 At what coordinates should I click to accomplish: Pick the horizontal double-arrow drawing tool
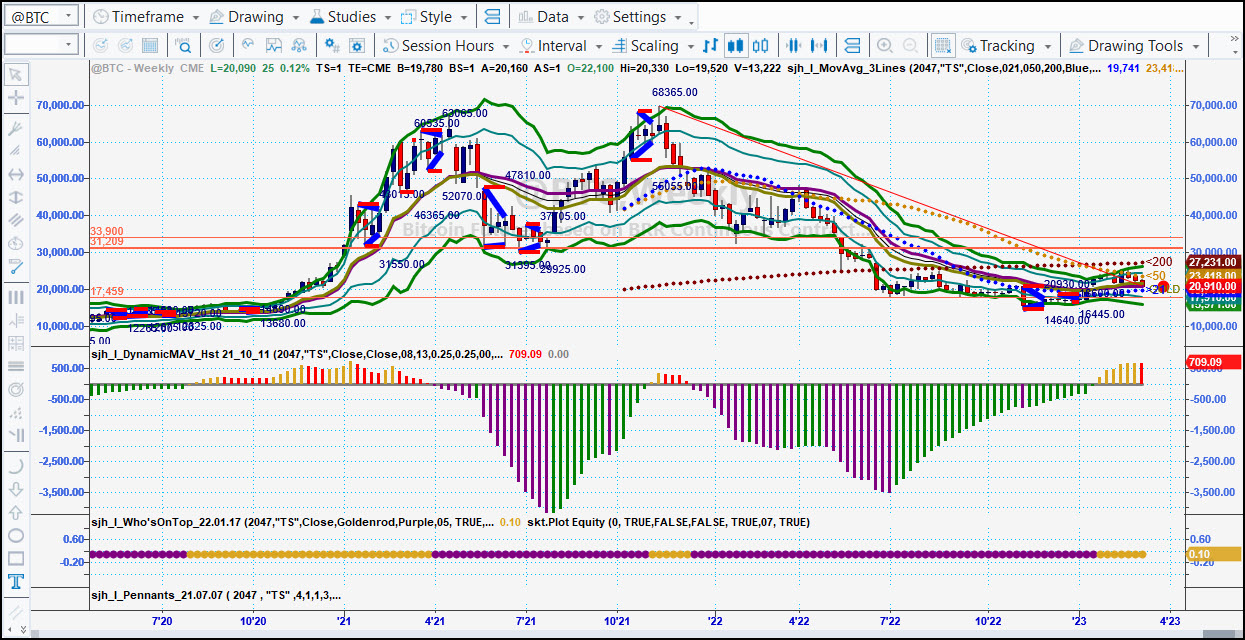pyautogui.click(x=16, y=174)
